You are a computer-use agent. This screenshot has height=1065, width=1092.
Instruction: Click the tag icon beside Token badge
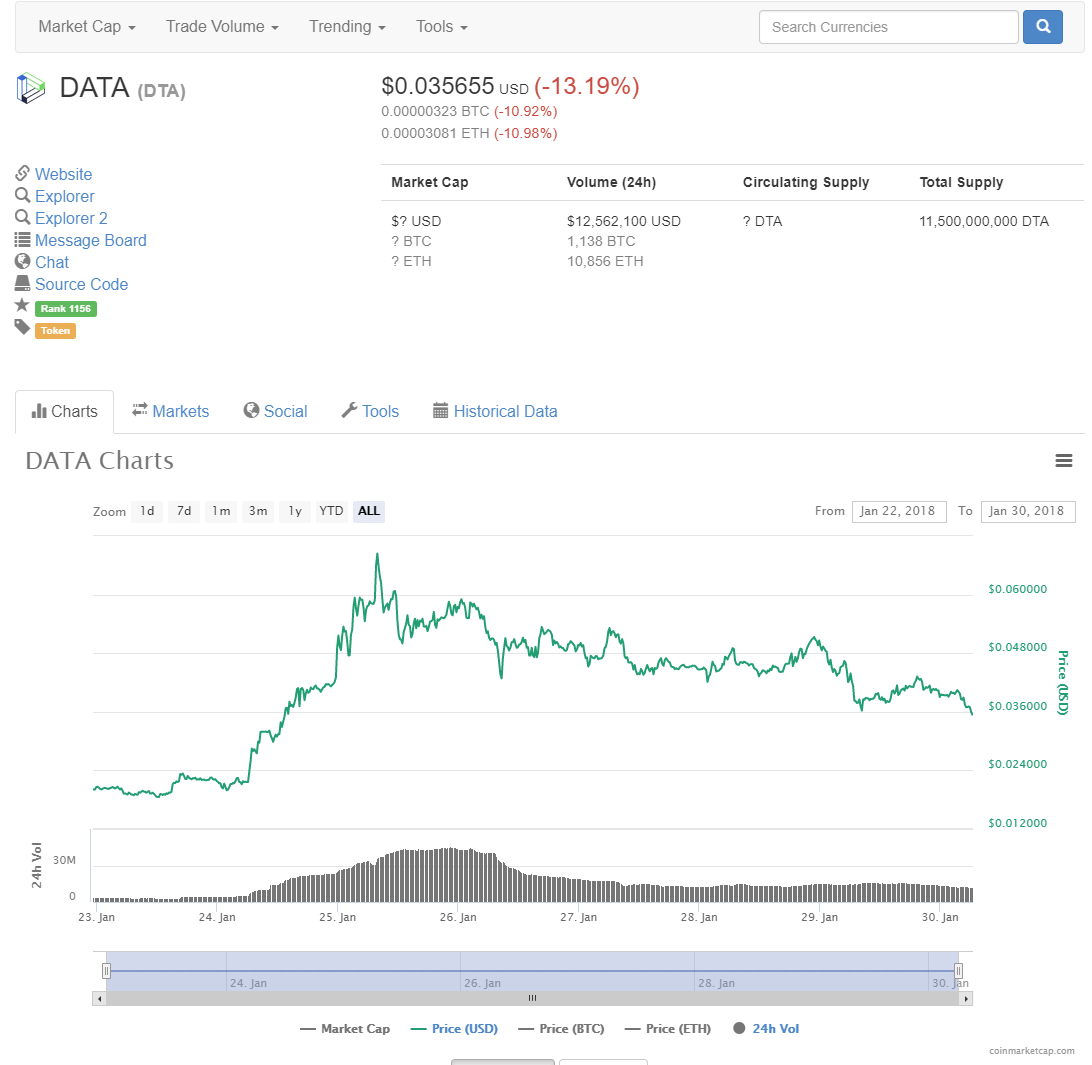(x=22, y=327)
